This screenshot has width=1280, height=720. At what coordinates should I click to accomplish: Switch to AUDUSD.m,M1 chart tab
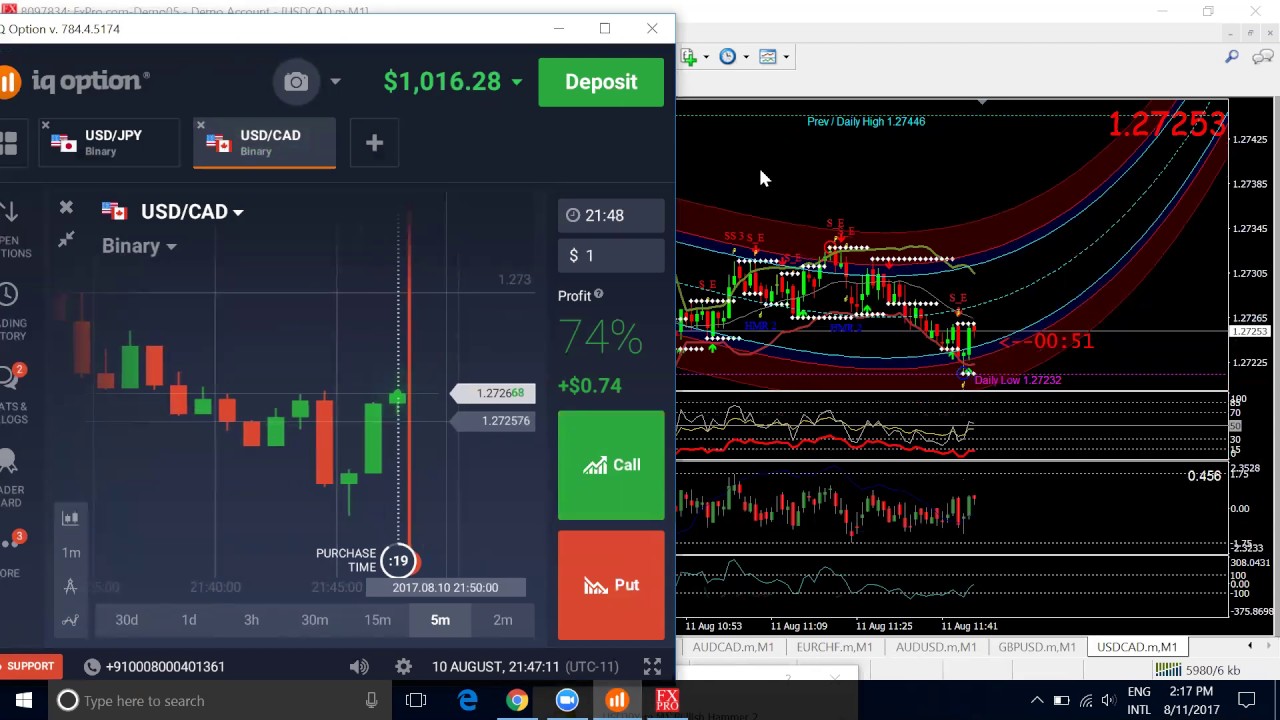pos(936,647)
